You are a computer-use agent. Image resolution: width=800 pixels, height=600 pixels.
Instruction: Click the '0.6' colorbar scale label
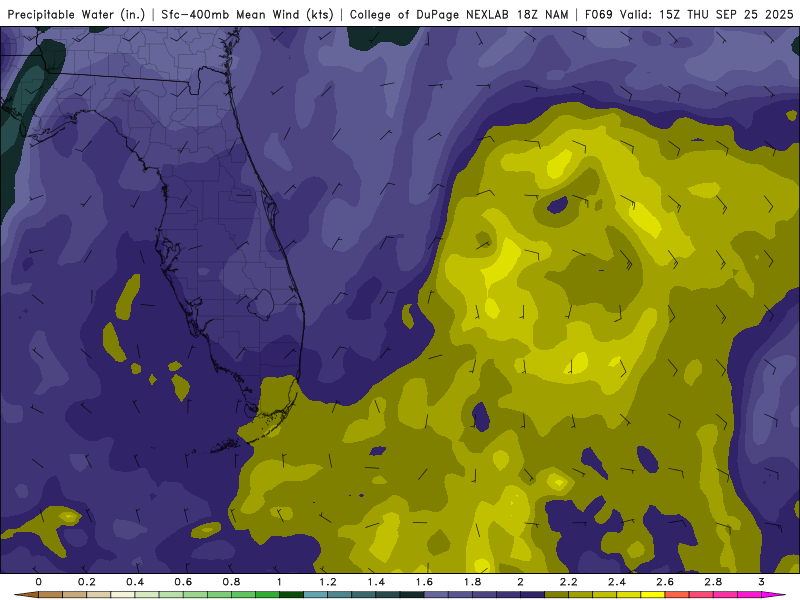tap(183, 582)
